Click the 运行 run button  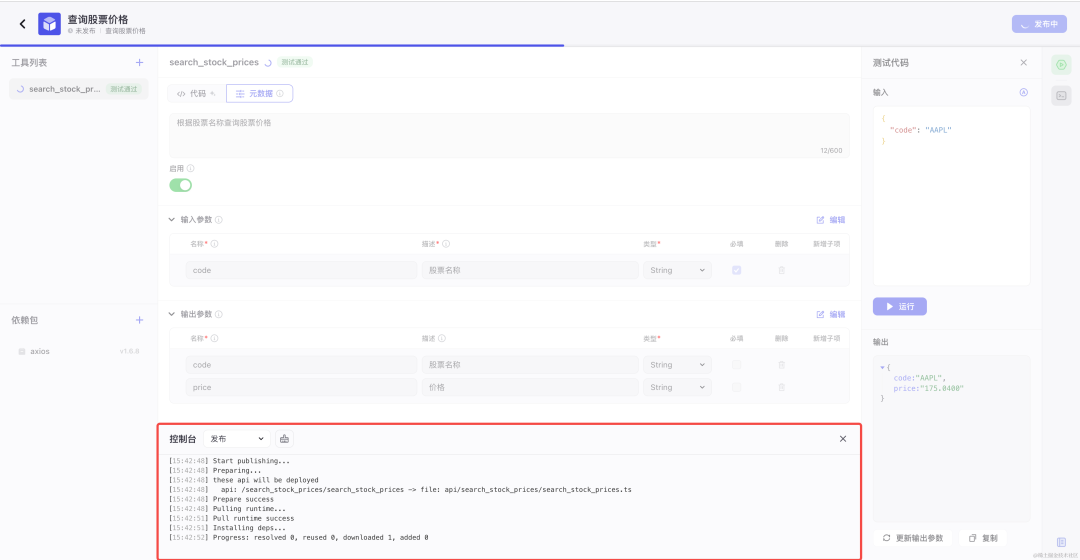tap(900, 307)
